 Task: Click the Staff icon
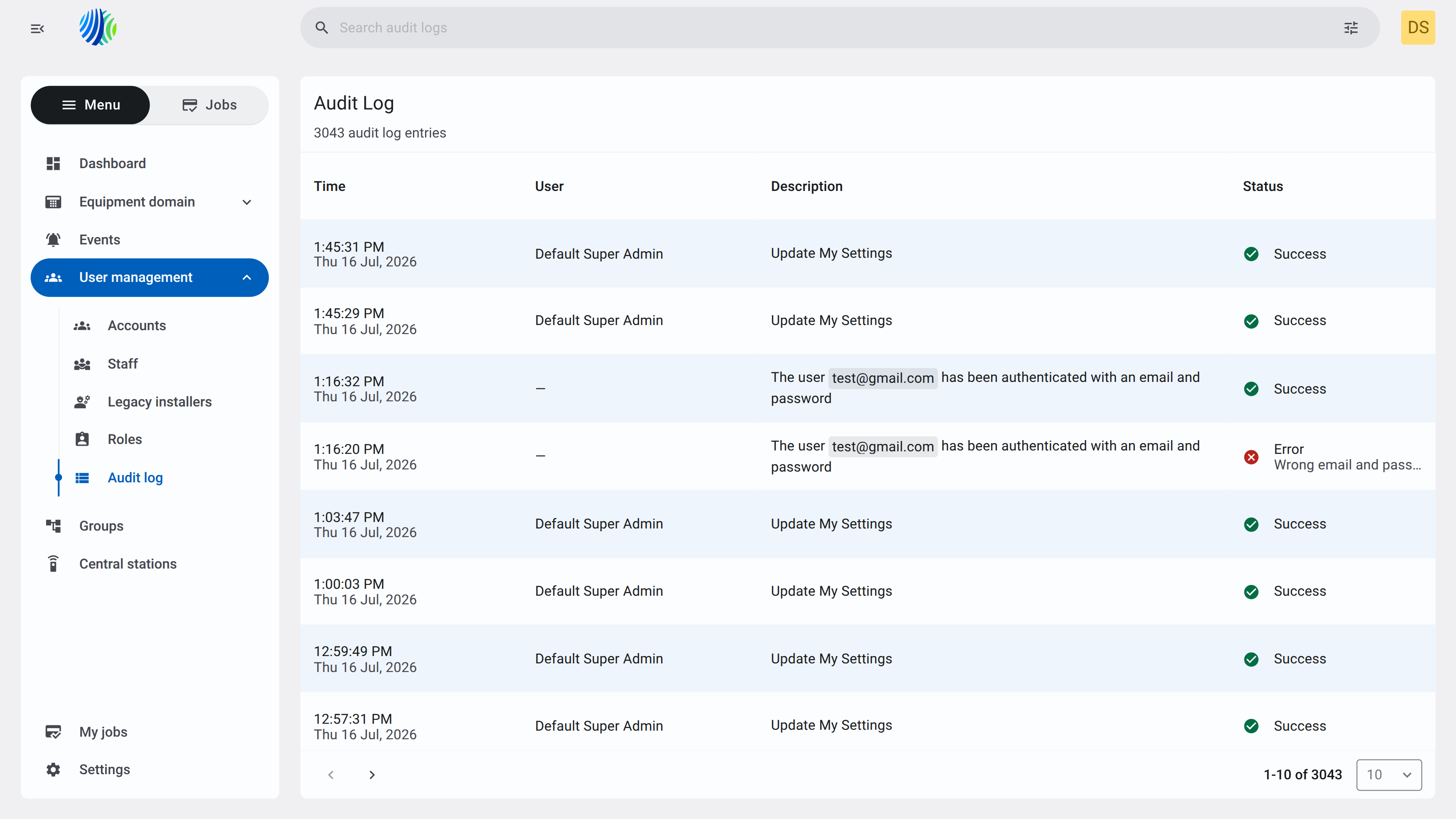pyautogui.click(x=82, y=364)
